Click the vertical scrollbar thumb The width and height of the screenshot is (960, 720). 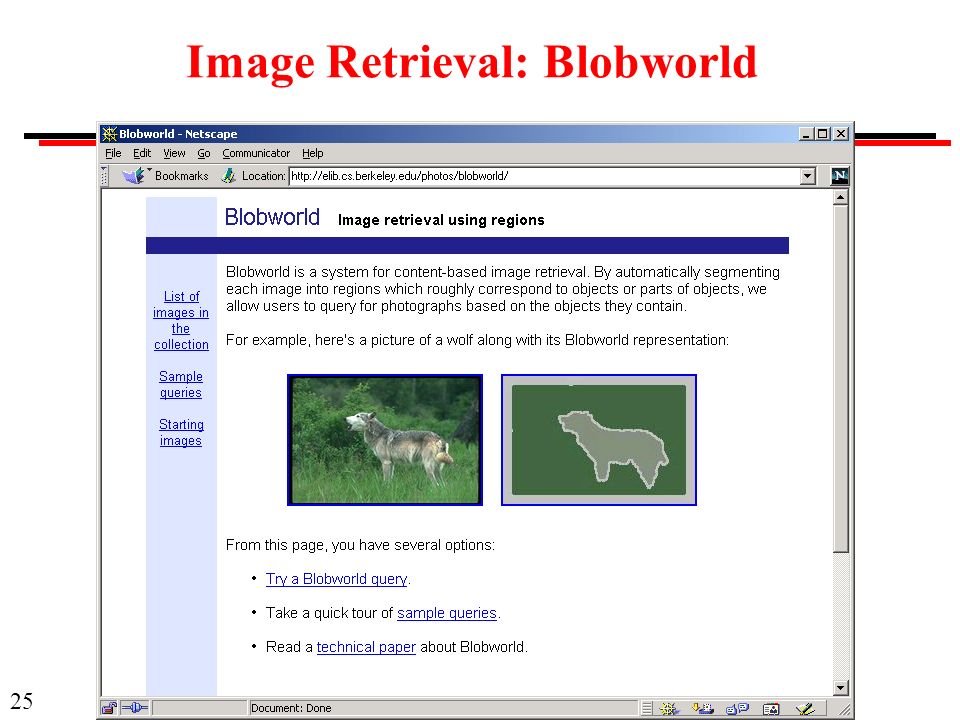click(841, 378)
